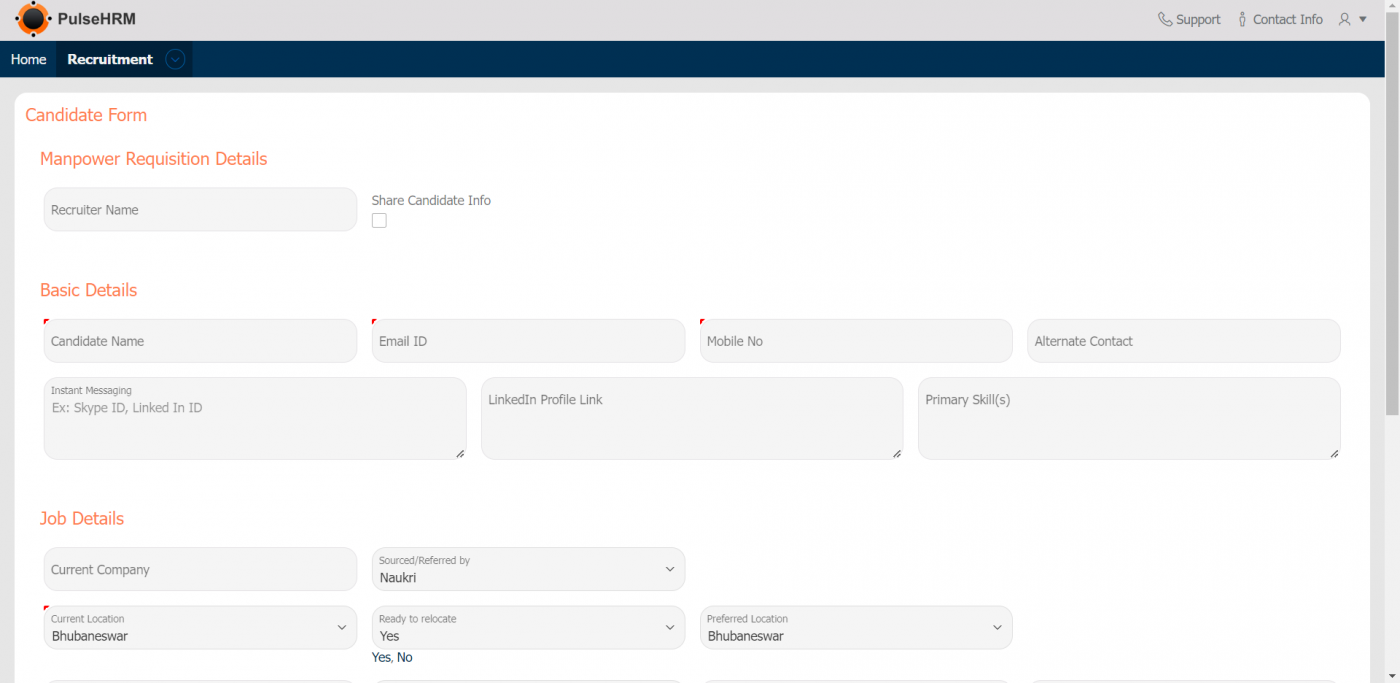Go to the Home menu item
Screen dimensions: 1400x683
(28, 59)
